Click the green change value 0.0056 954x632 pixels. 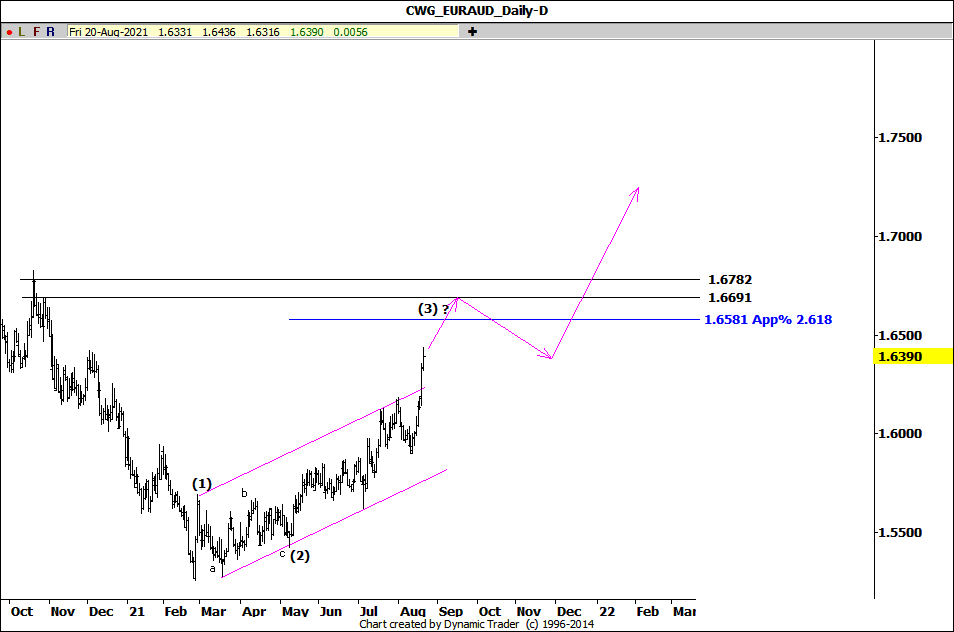tap(350, 32)
